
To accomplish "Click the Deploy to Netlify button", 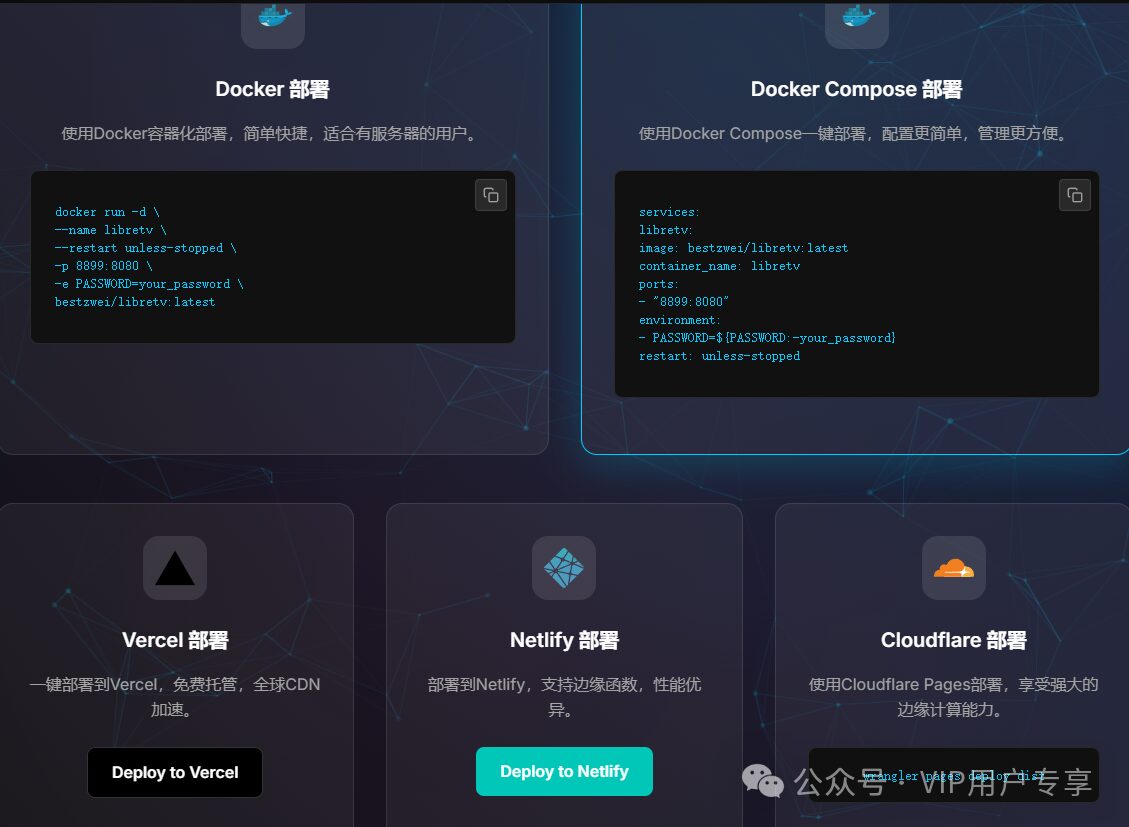I will 564,772.
